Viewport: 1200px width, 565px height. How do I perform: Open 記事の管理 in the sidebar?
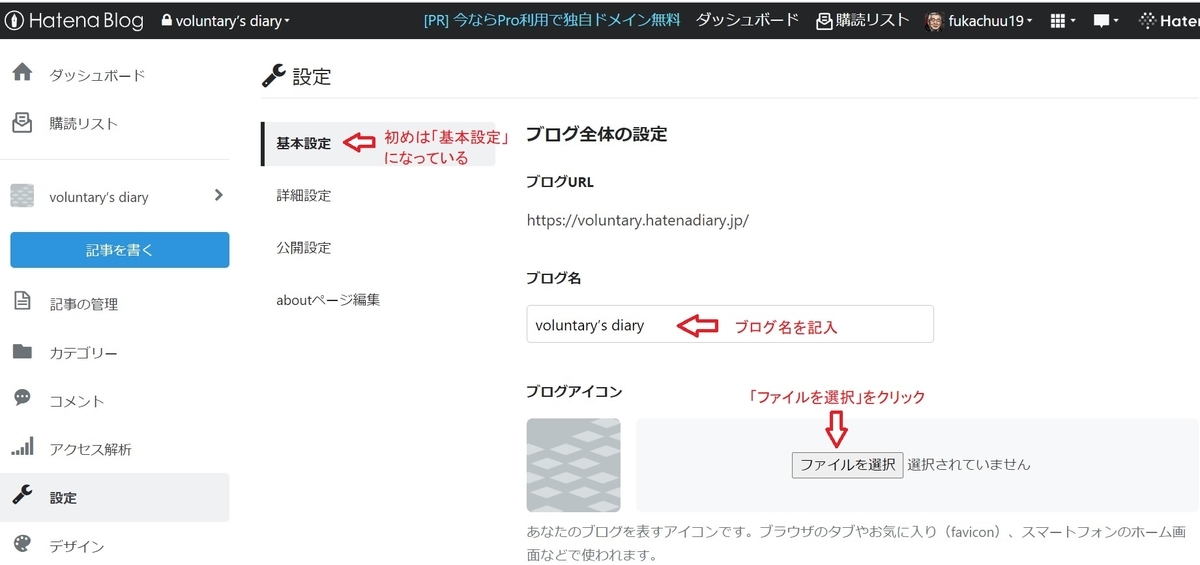84,304
